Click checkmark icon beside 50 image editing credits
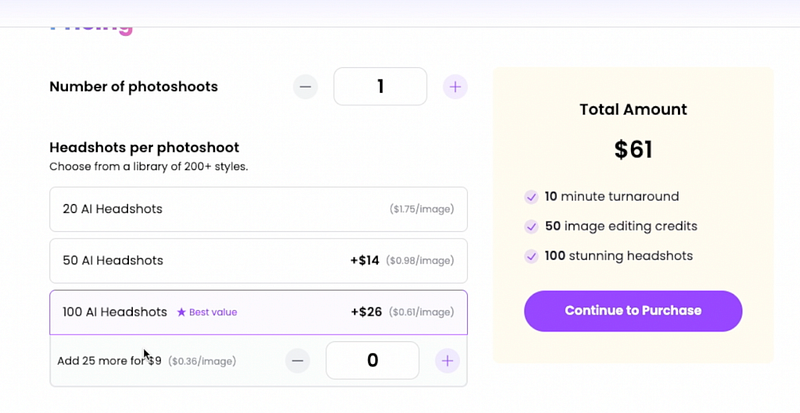The width and height of the screenshot is (800, 413). 531,227
